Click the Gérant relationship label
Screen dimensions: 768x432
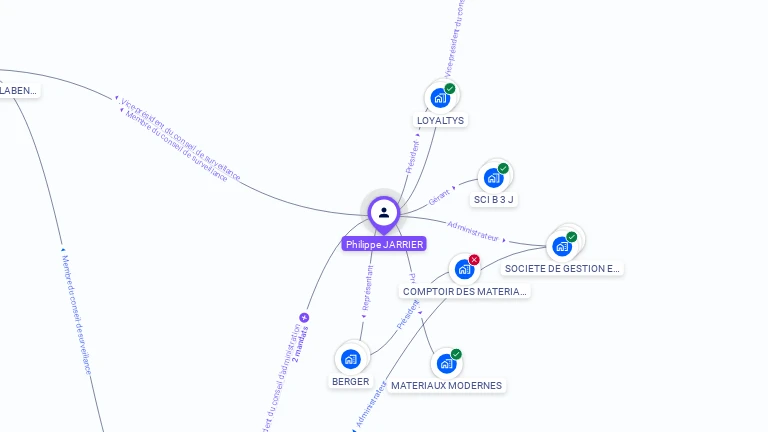pos(439,197)
